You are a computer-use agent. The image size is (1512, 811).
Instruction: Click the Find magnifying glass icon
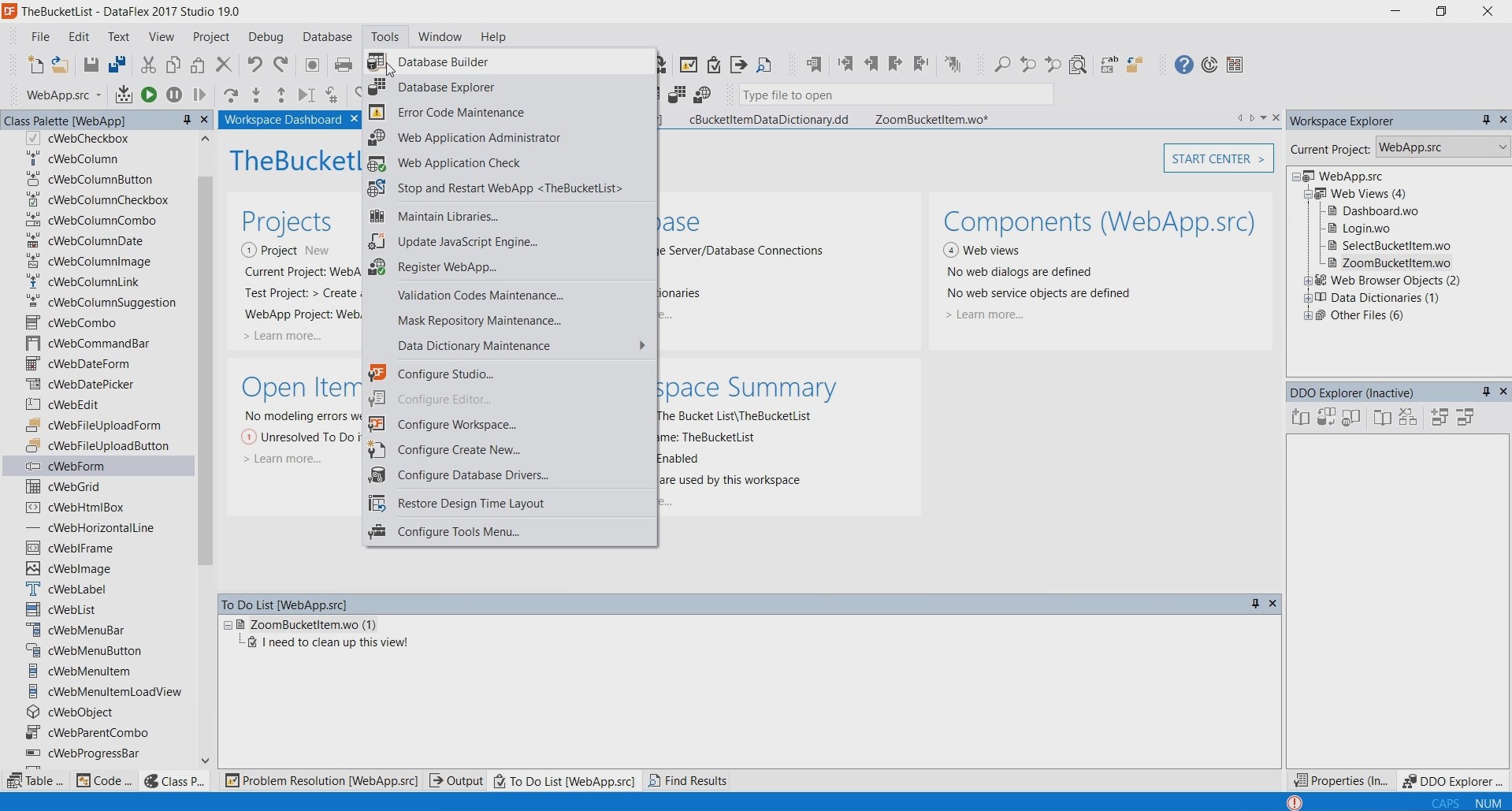pyautogui.click(x=1002, y=65)
